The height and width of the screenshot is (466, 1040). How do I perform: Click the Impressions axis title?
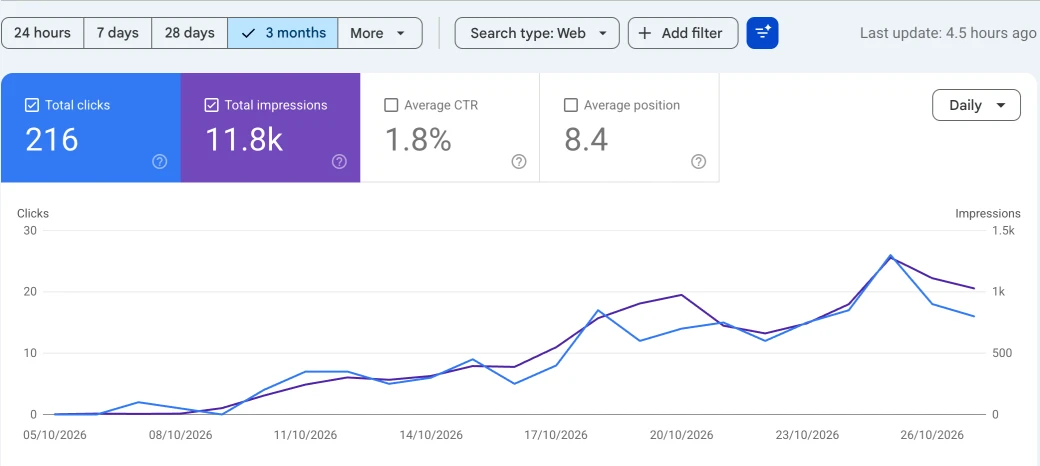[x=988, y=213]
